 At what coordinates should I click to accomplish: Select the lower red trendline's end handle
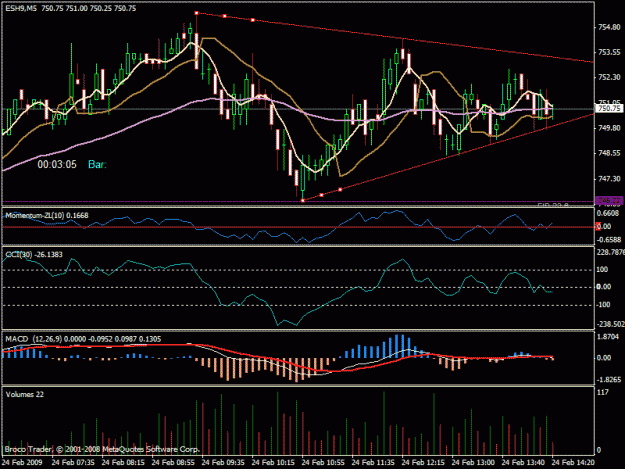tap(340, 190)
